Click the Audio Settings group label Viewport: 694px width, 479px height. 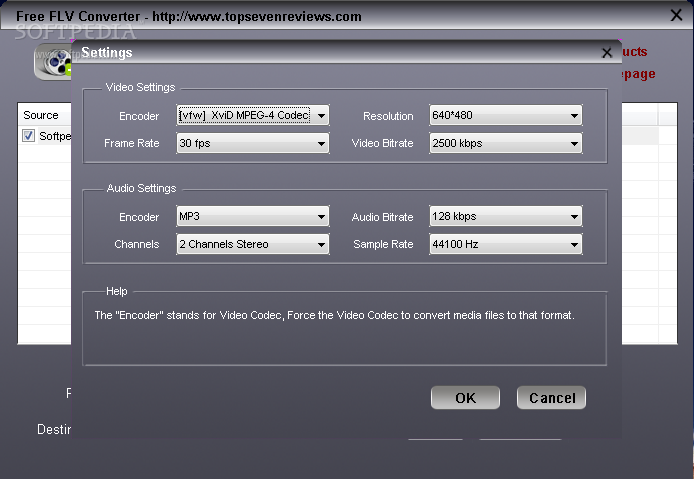tap(141, 188)
